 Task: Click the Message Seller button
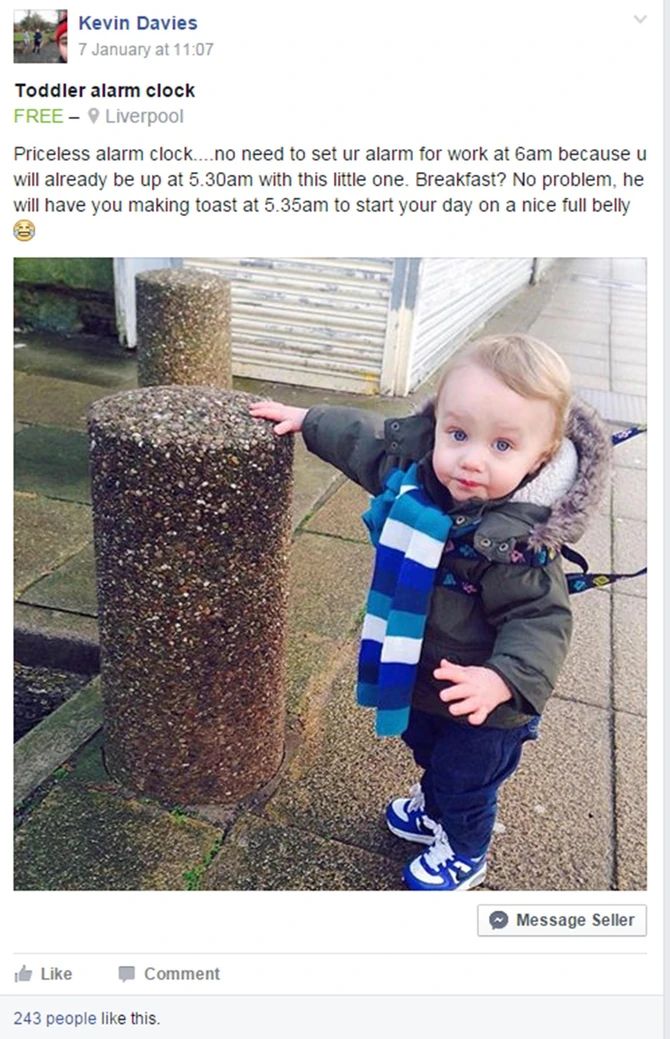562,920
